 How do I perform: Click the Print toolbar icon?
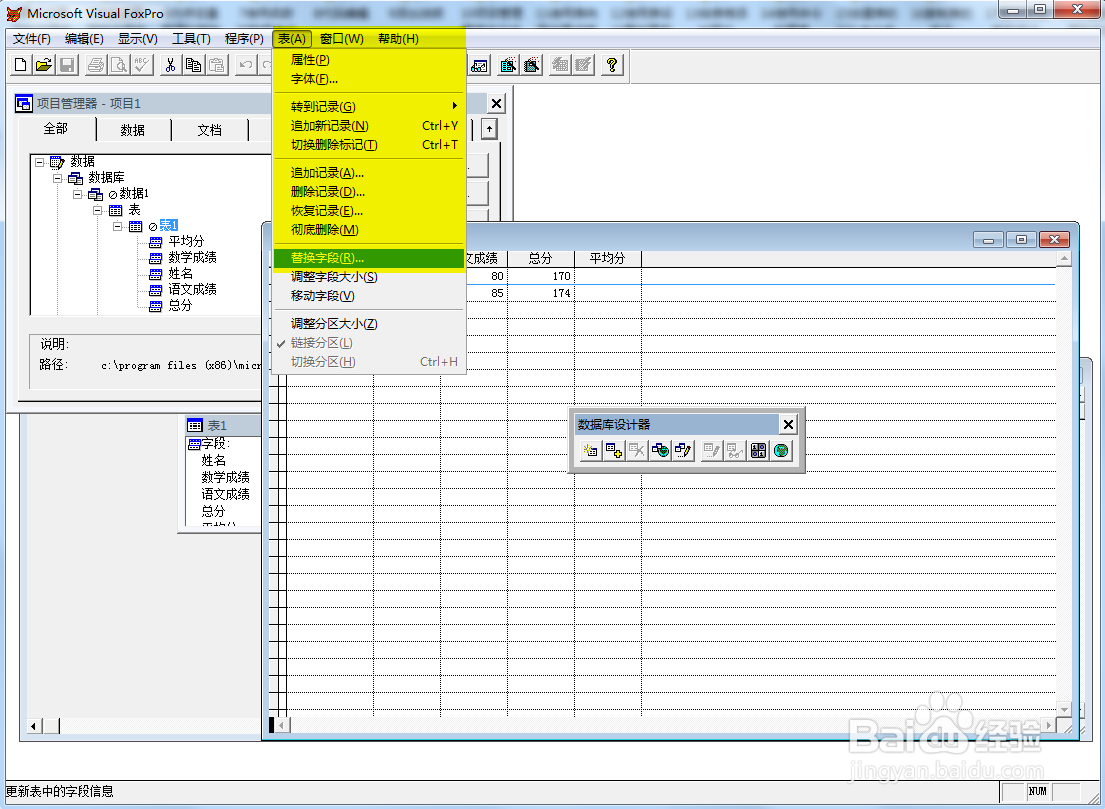[x=96, y=65]
